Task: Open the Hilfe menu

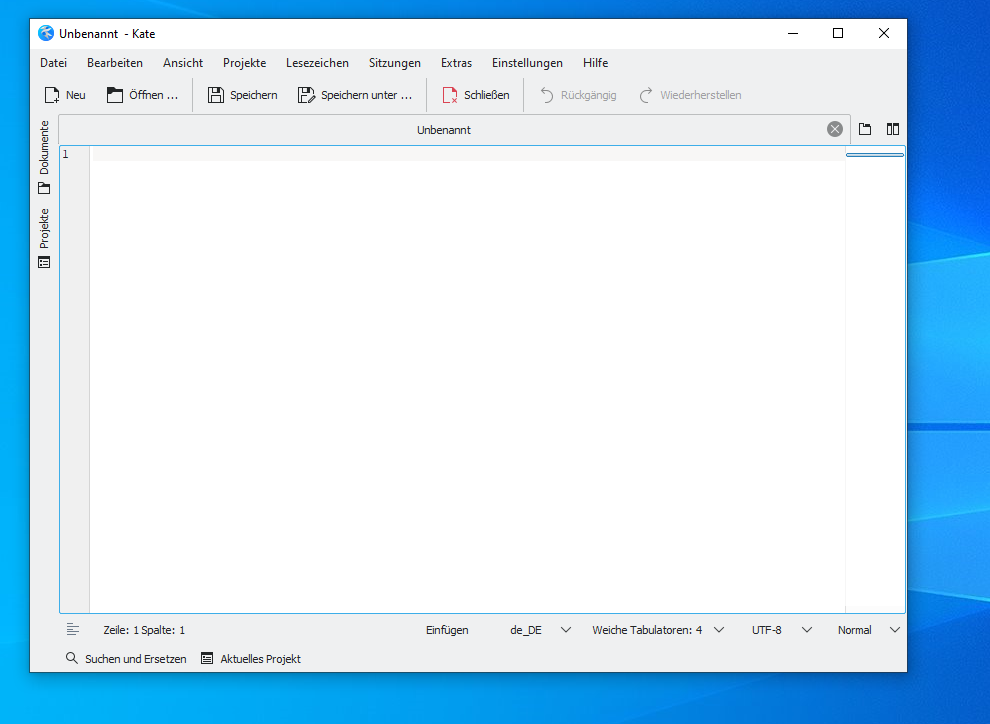Action: (595, 63)
